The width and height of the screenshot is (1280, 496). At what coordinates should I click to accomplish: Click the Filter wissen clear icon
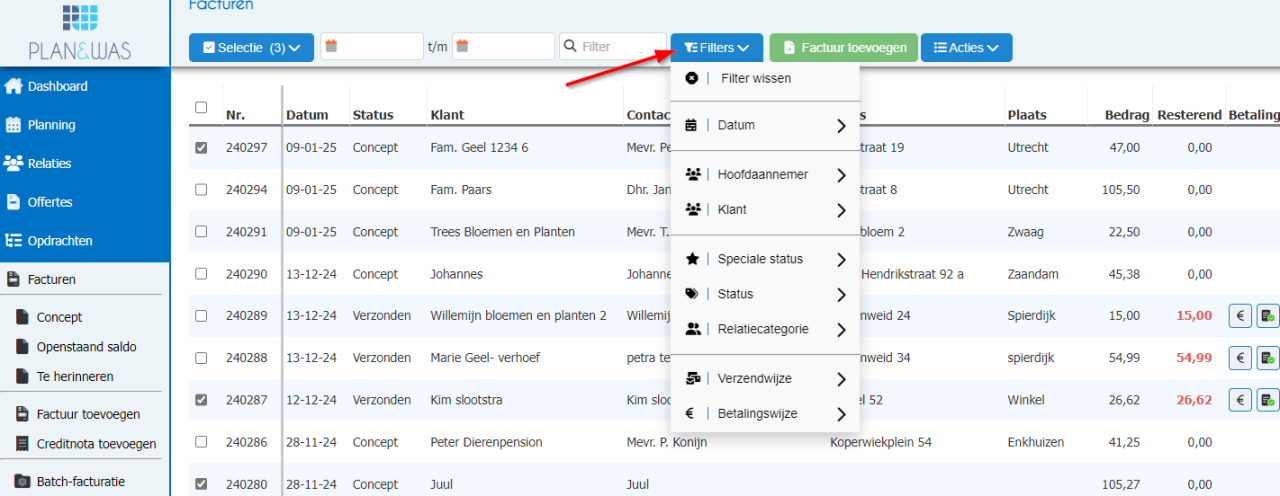coord(692,78)
